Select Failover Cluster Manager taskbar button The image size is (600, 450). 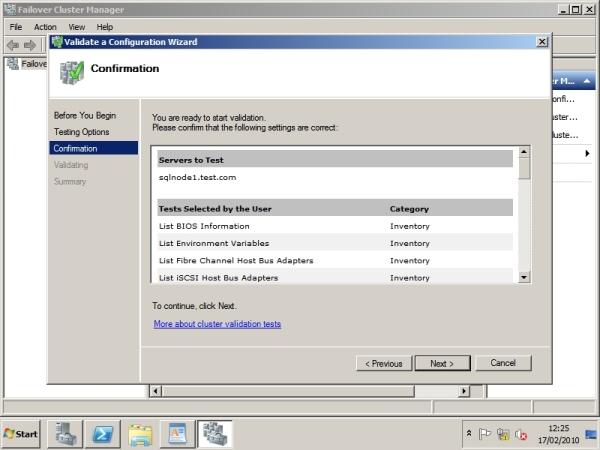(x=215, y=434)
